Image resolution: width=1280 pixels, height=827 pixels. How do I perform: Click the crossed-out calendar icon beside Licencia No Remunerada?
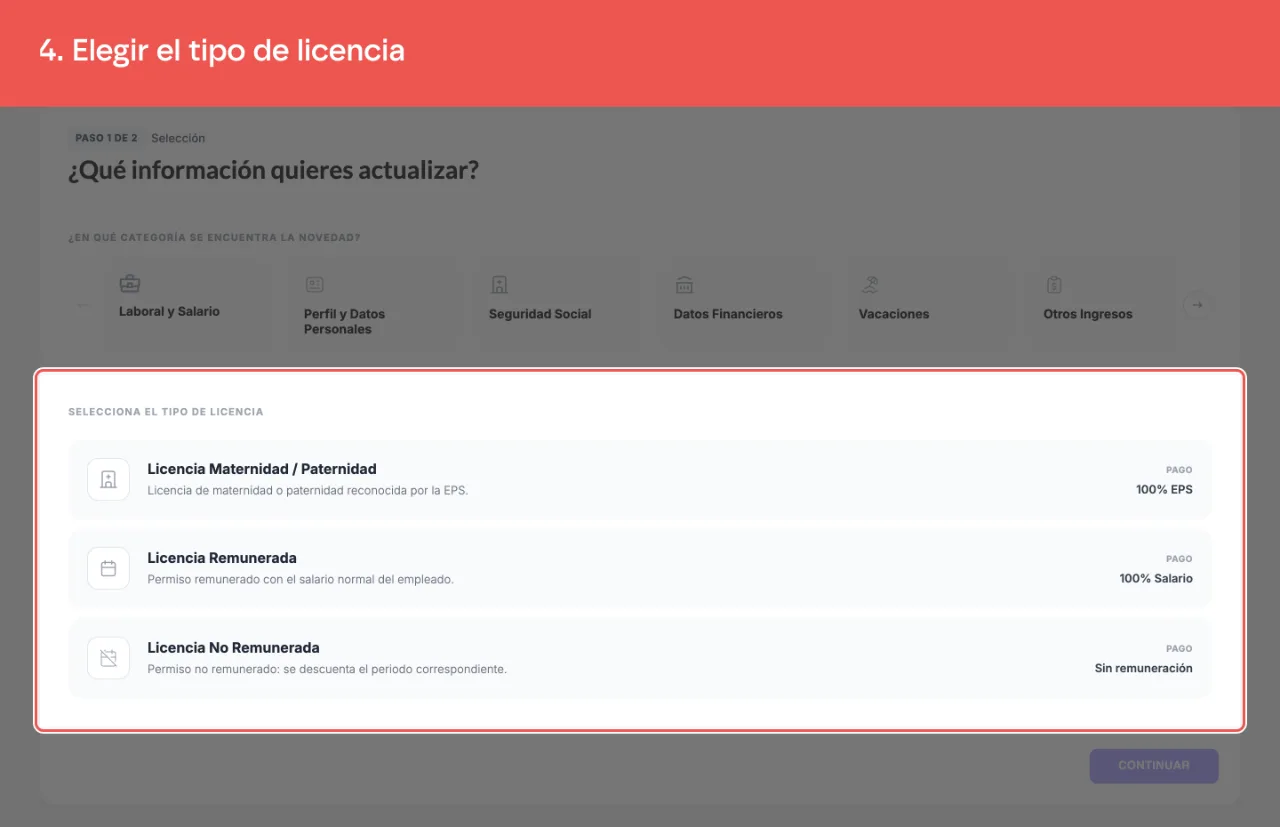click(x=108, y=658)
